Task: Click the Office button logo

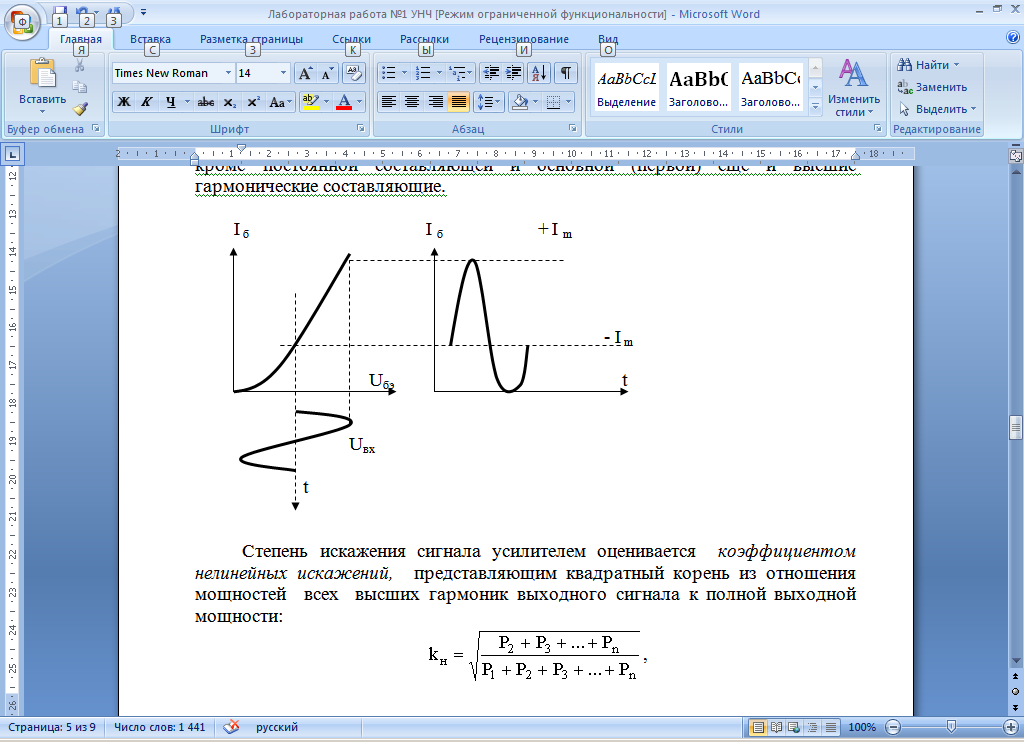Action: 22,23
